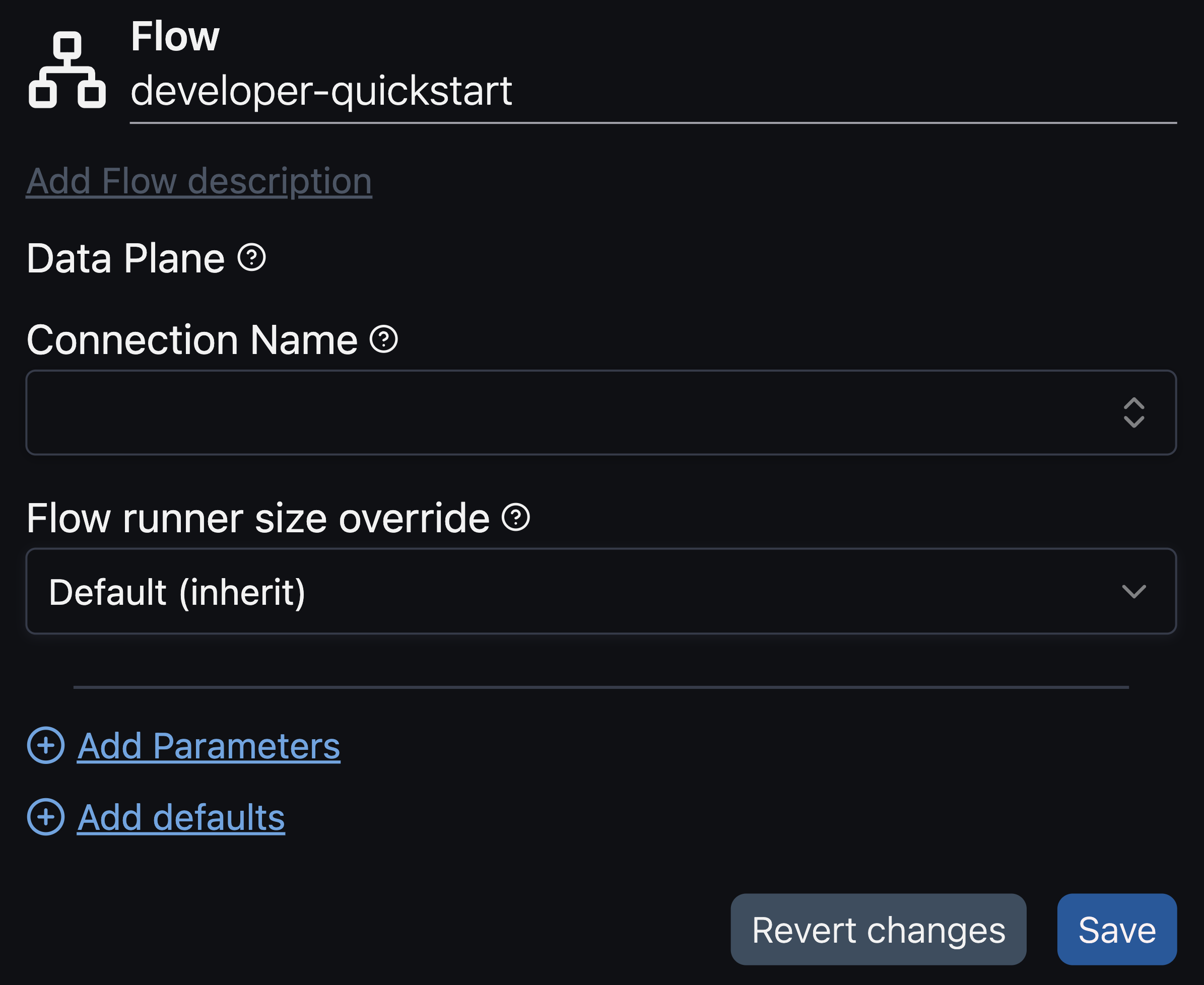Image resolution: width=1204 pixels, height=985 pixels.
Task: Click the Data Plane label
Action: pos(125,258)
